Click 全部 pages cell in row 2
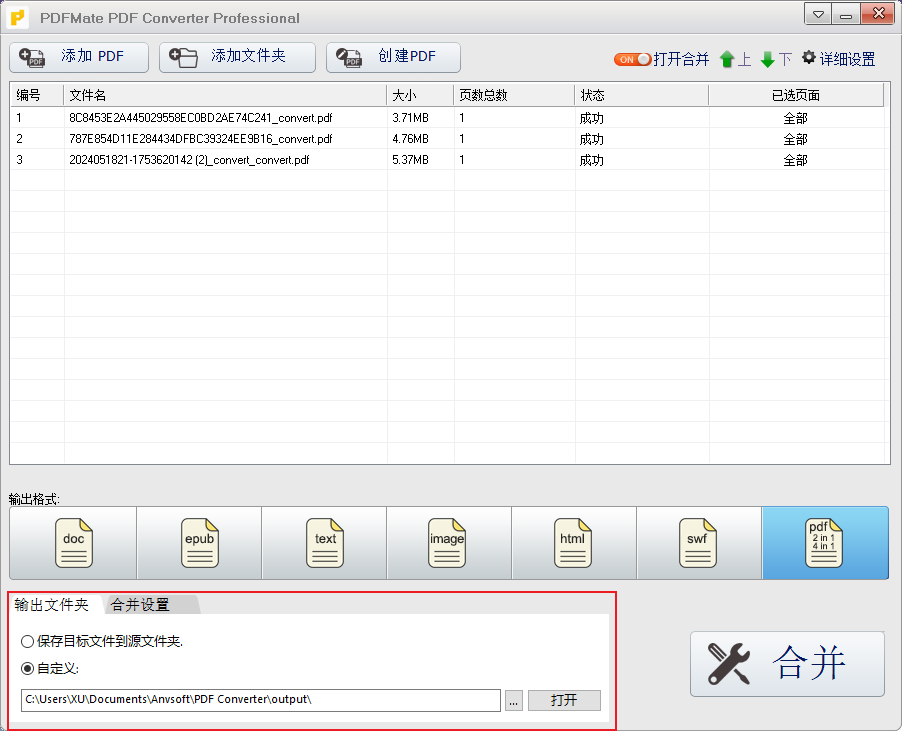Screen dimensions: 902x731 (x=796, y=139)
